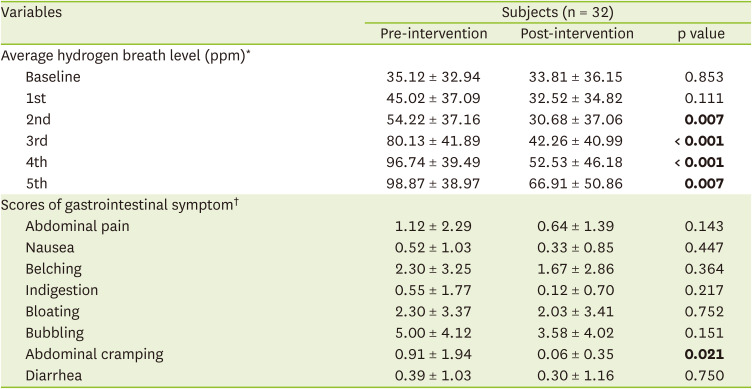Click the p value column header
The width and height of the screenshot is (752, 389).
click(701, 35)
